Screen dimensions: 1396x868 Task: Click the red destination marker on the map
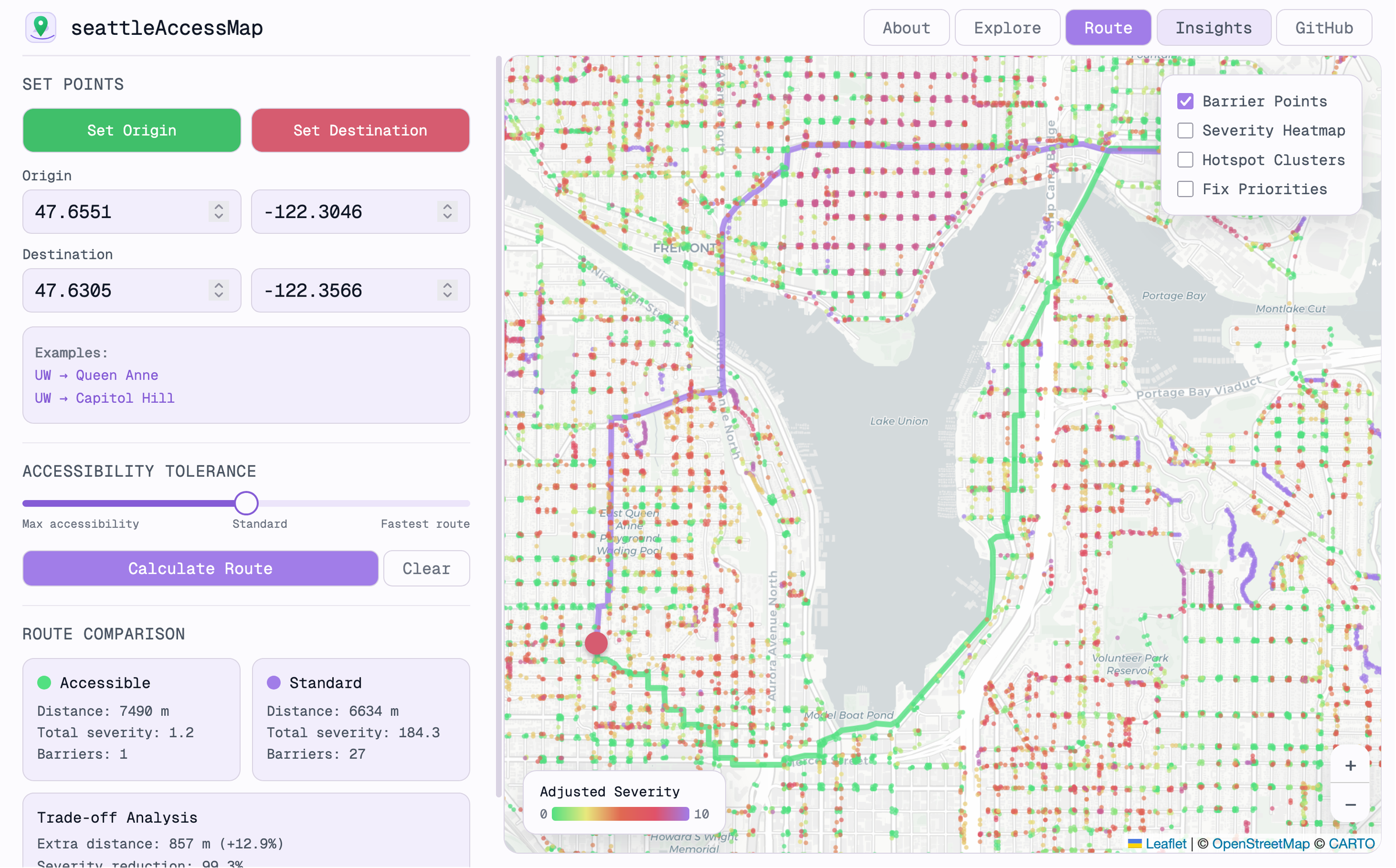click(596, 642)
